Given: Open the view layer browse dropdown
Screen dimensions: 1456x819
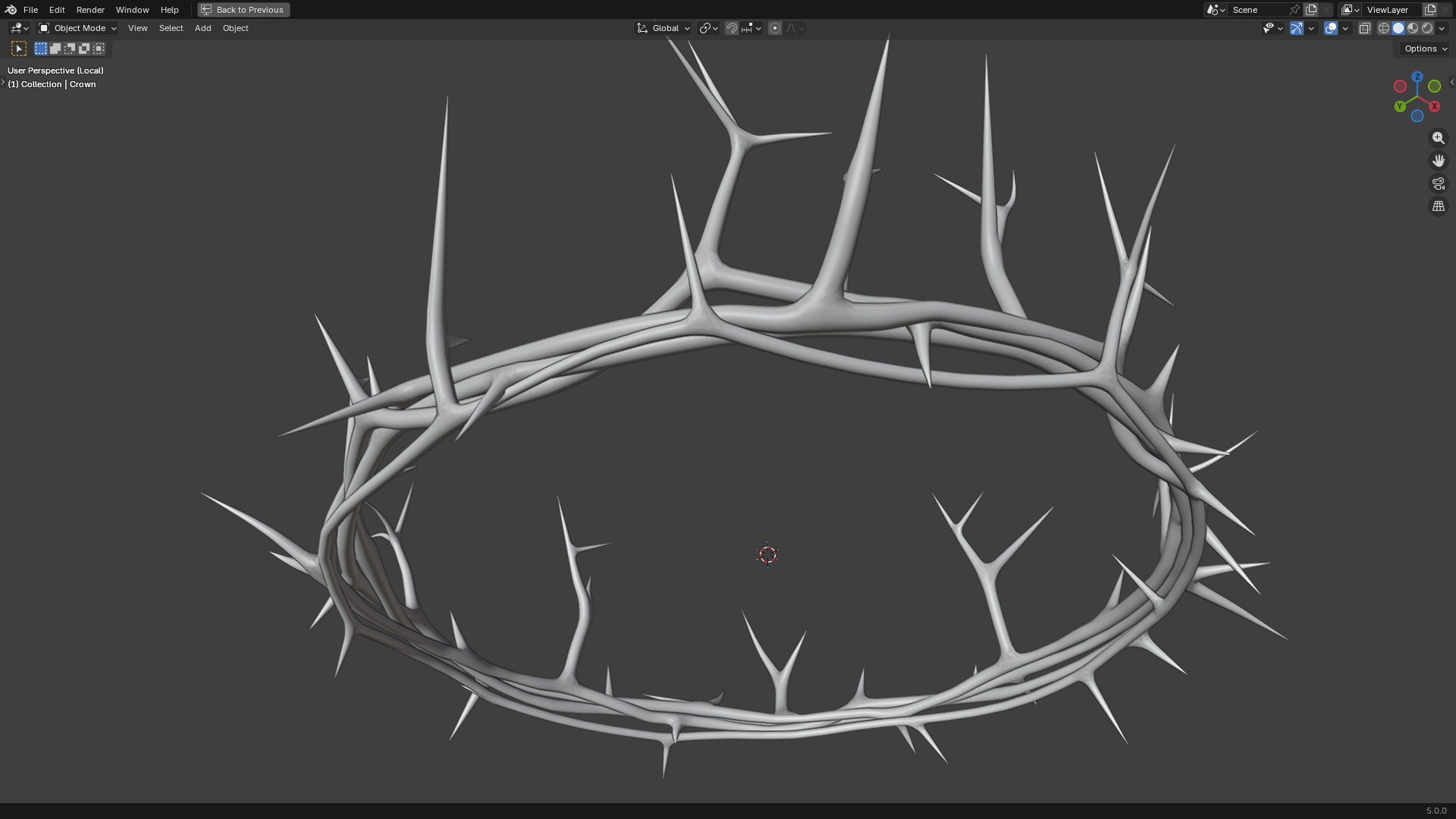Looking at the screenshot, I should coord(1350,10).
